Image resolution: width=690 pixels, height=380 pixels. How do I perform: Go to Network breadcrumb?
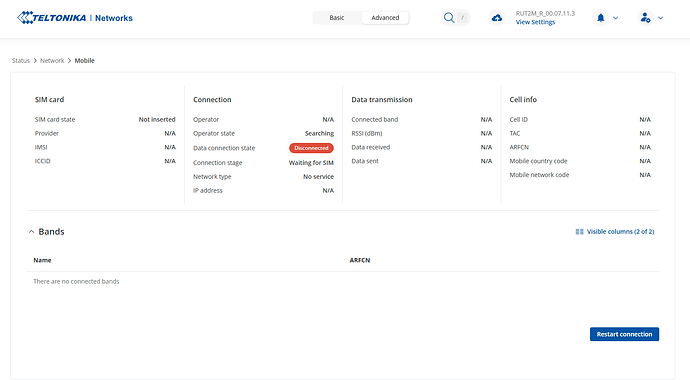point(52,60)
